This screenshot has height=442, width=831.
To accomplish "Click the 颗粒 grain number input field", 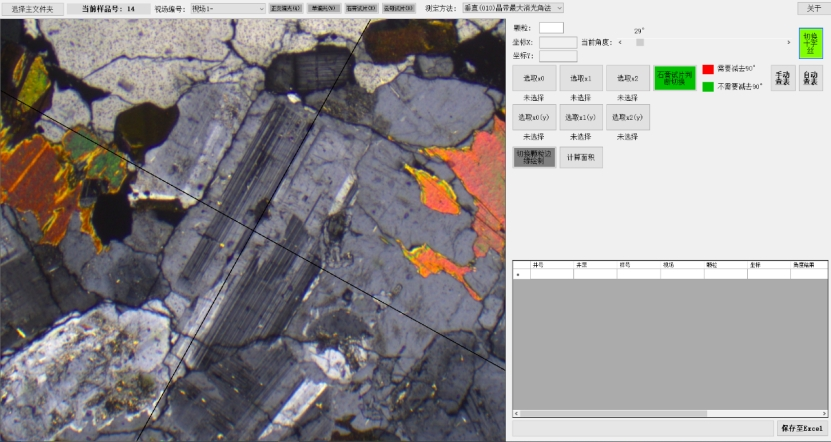I will [551, 28].
